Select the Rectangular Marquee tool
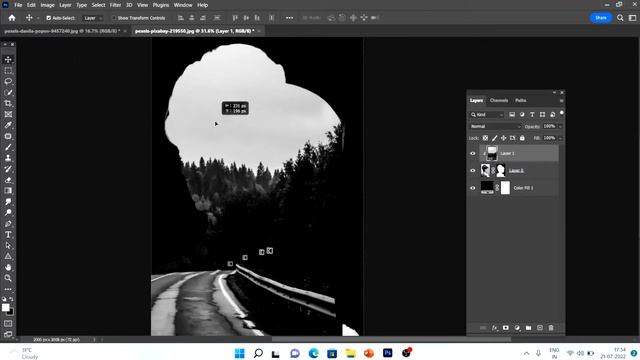 click(8, 71)
